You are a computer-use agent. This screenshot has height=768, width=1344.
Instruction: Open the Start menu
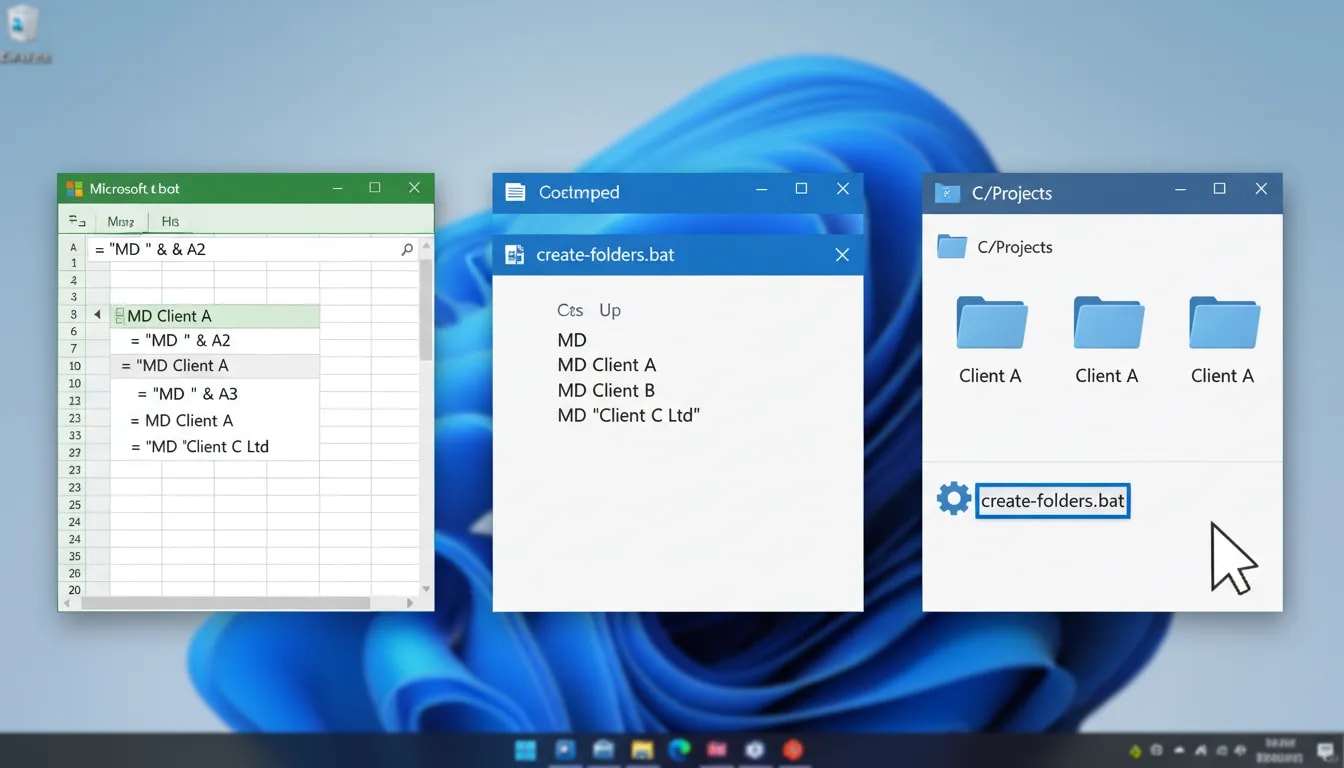pyautogui.click(x=526, y=749)
